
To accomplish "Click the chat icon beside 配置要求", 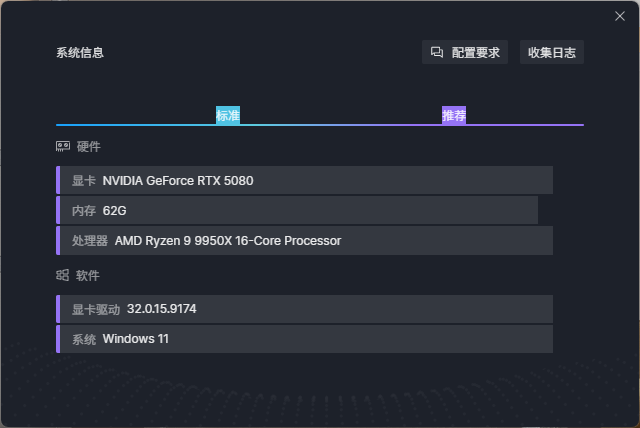I will (x=437, y=53).
